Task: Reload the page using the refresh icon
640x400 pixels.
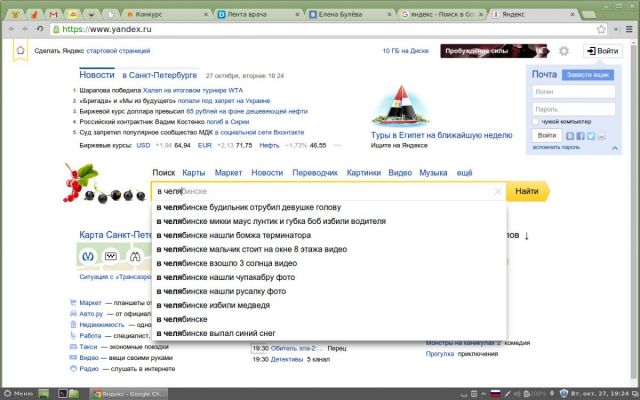Action: 39,29
